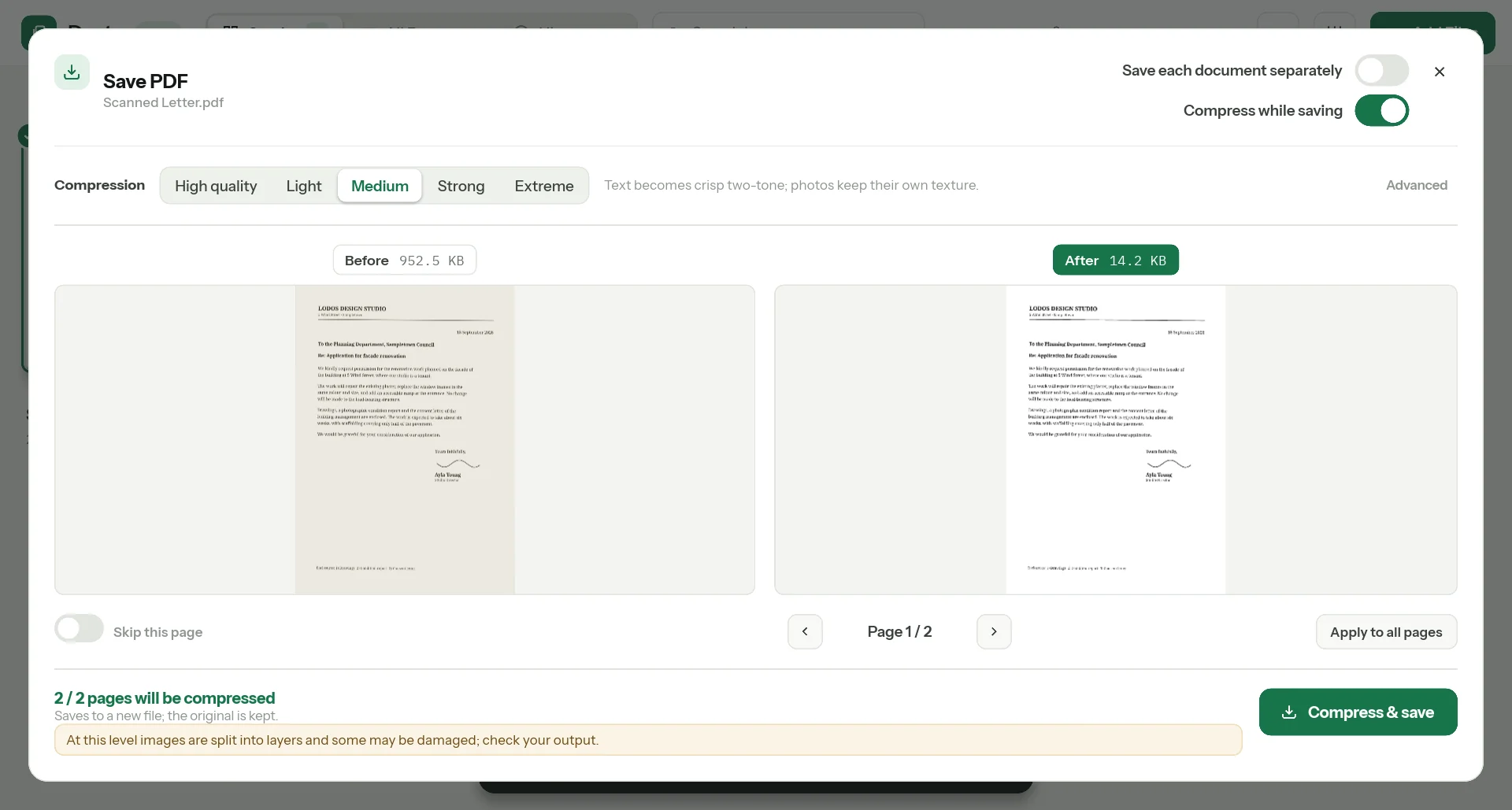Go to next page chevron

point(994,631)
